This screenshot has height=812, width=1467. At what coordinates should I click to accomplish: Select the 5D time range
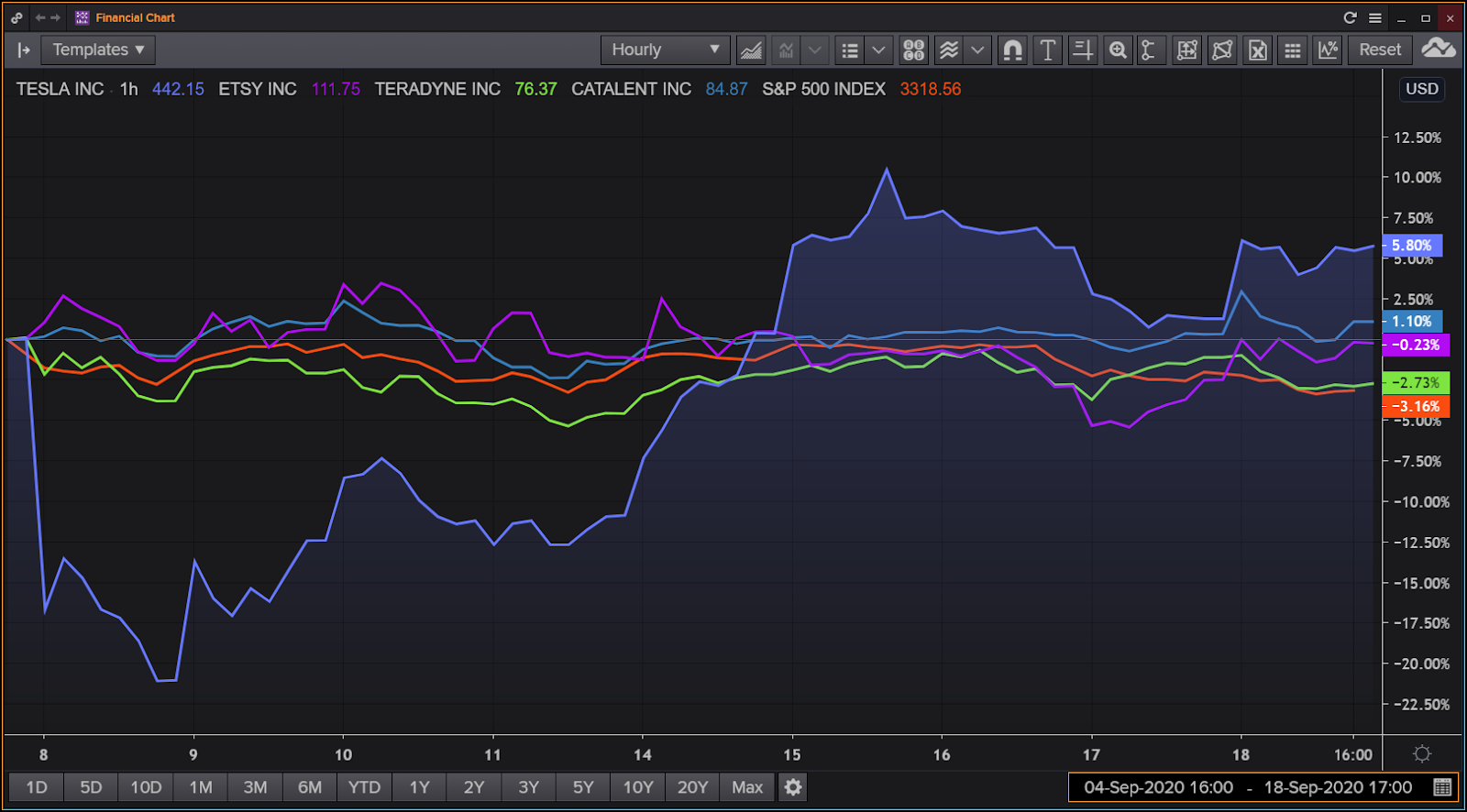(91, 787)
